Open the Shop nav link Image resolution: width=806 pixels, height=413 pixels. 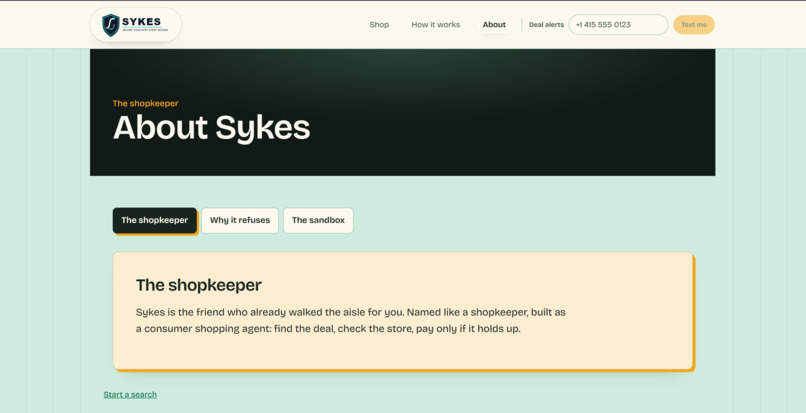(x=379, y=25)
